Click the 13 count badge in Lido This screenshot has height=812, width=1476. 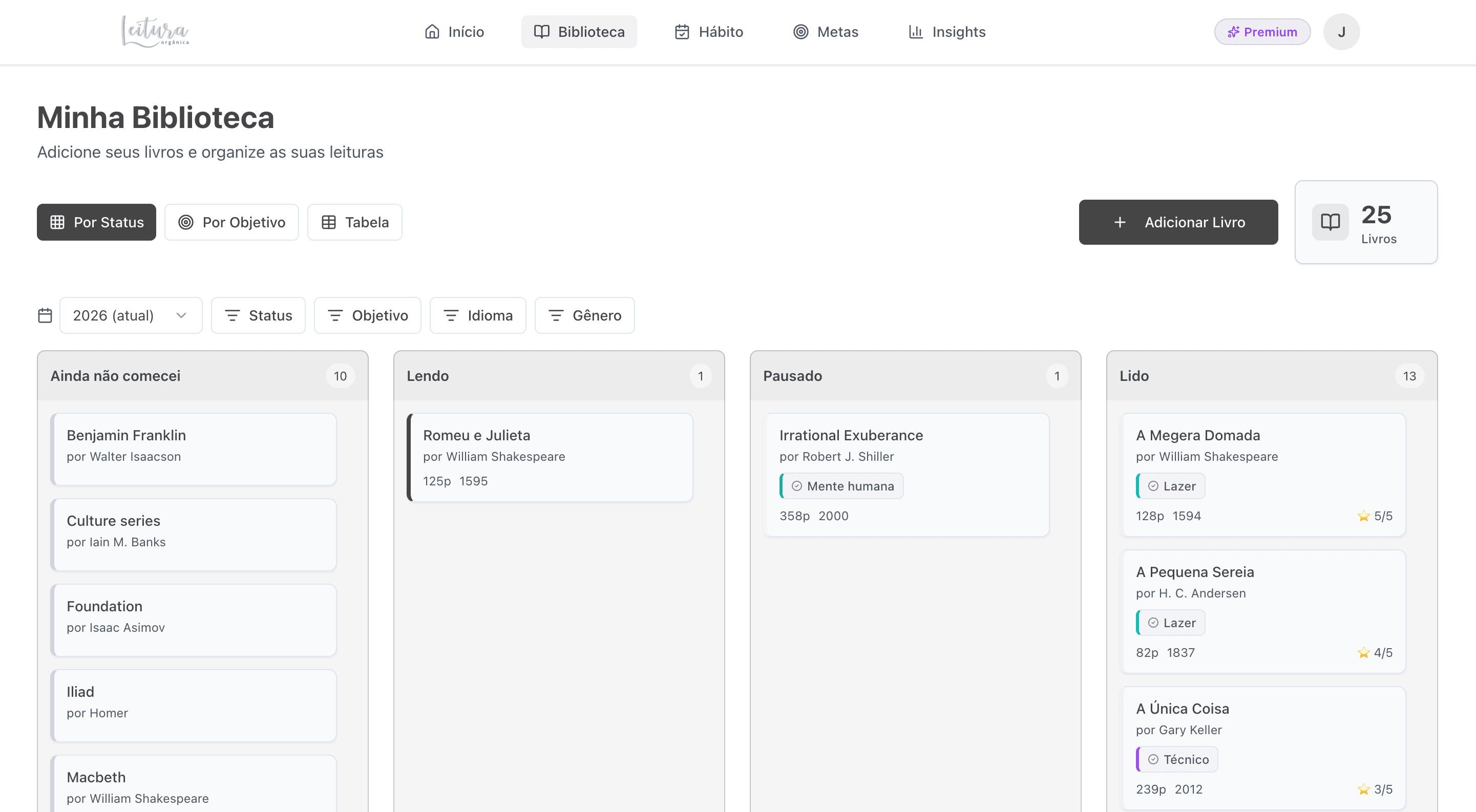tap(1409, 376)
